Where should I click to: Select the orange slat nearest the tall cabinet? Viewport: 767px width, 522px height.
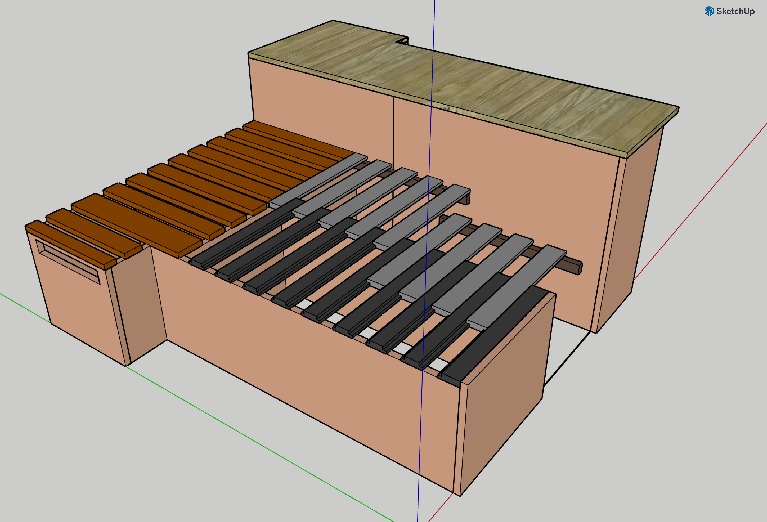coord(298,139)
